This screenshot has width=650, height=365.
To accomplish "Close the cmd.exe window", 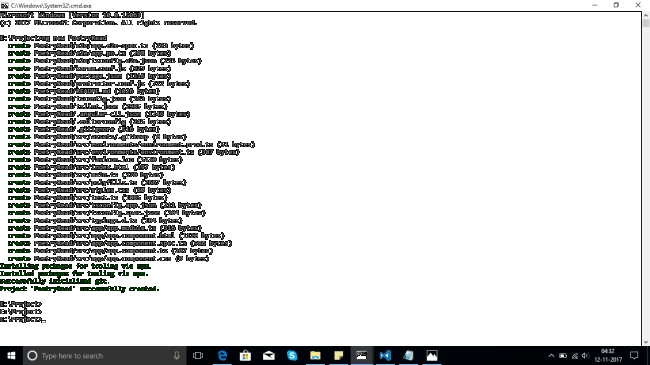I will (638, 5).
